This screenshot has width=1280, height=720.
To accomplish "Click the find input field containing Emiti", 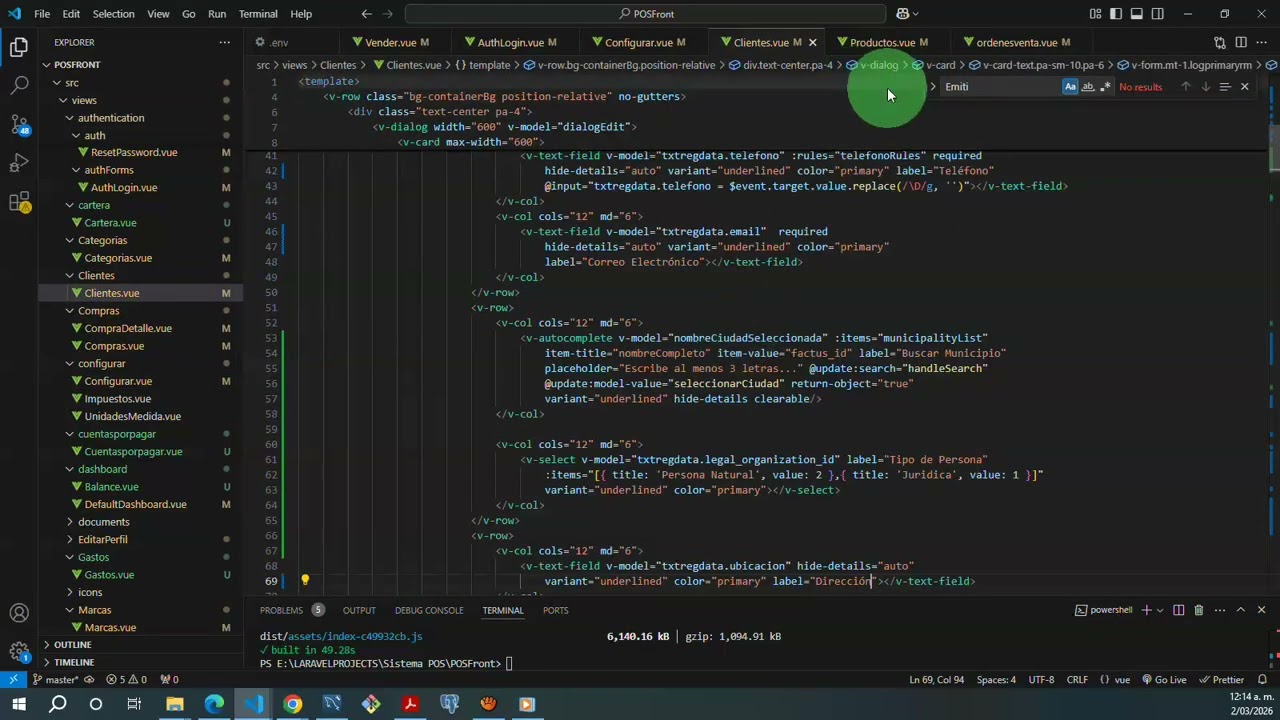I will (1001, 87).
